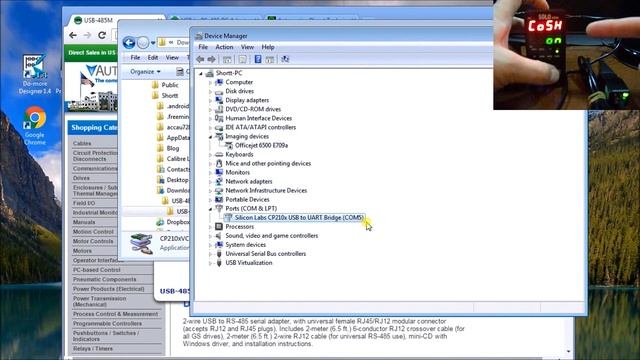Click the Back arrow in Device Manager toolbar
640x360 pixels.
(200, 60)
